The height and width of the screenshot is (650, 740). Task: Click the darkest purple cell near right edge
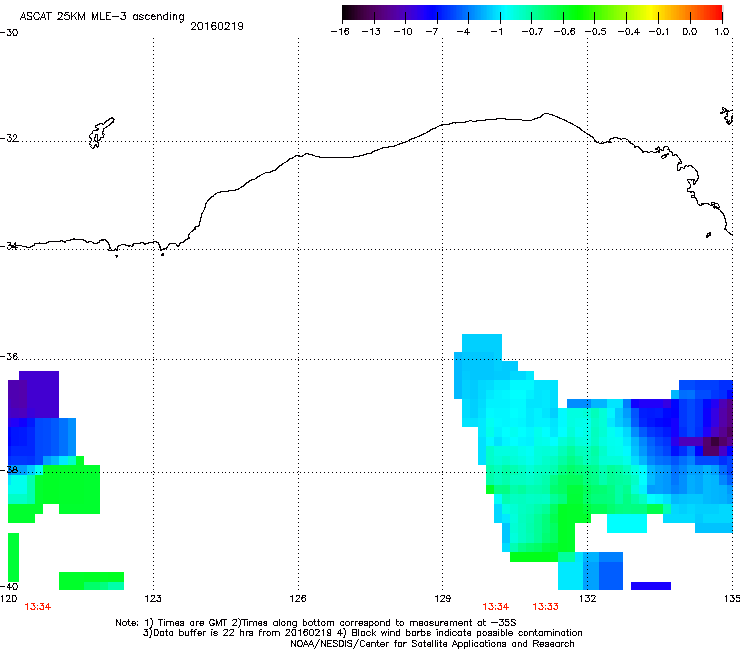pyautogui.click(x=715, y=442)
